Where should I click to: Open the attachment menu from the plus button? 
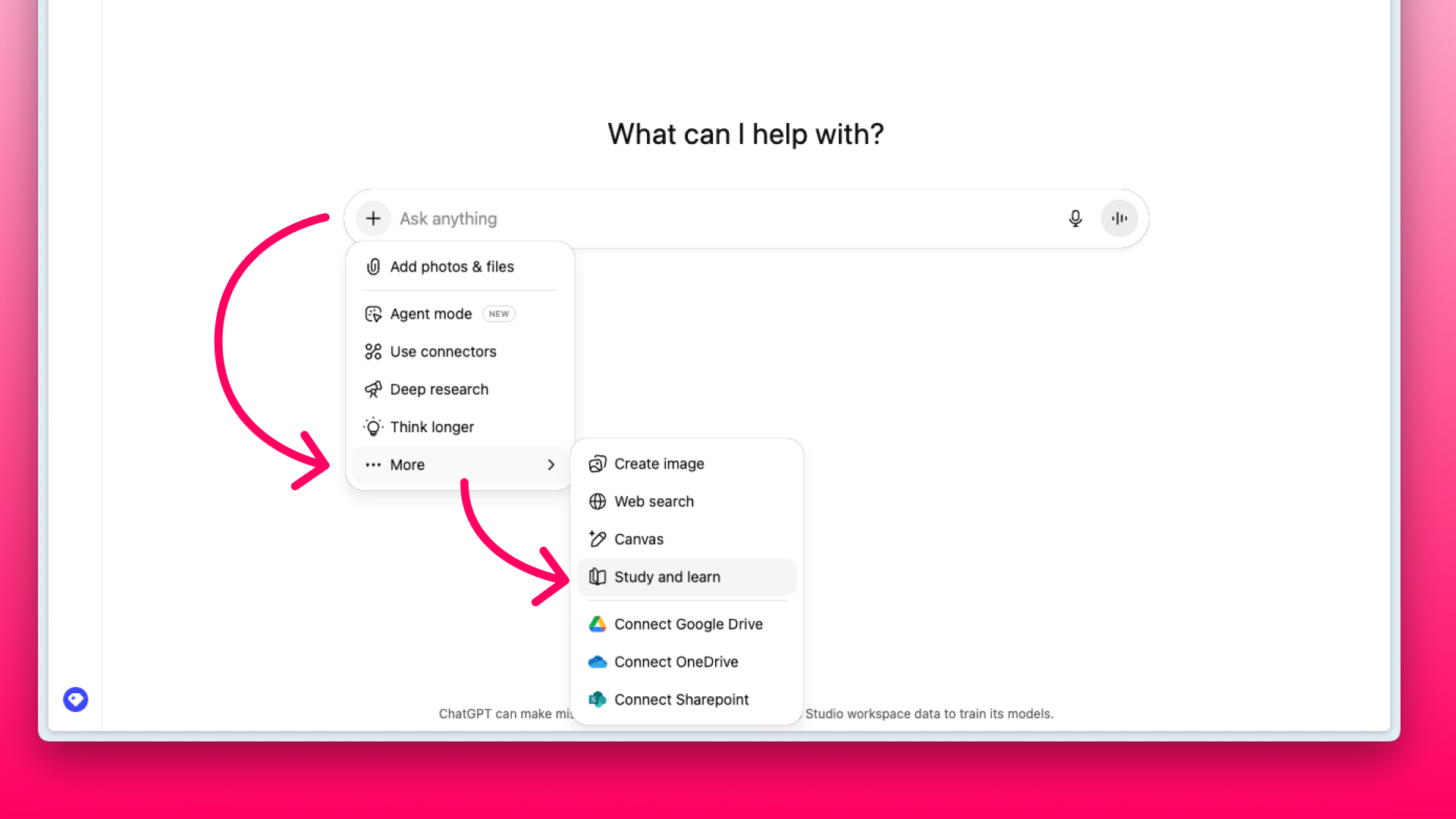pyautogui.click(x=372, y=218)
